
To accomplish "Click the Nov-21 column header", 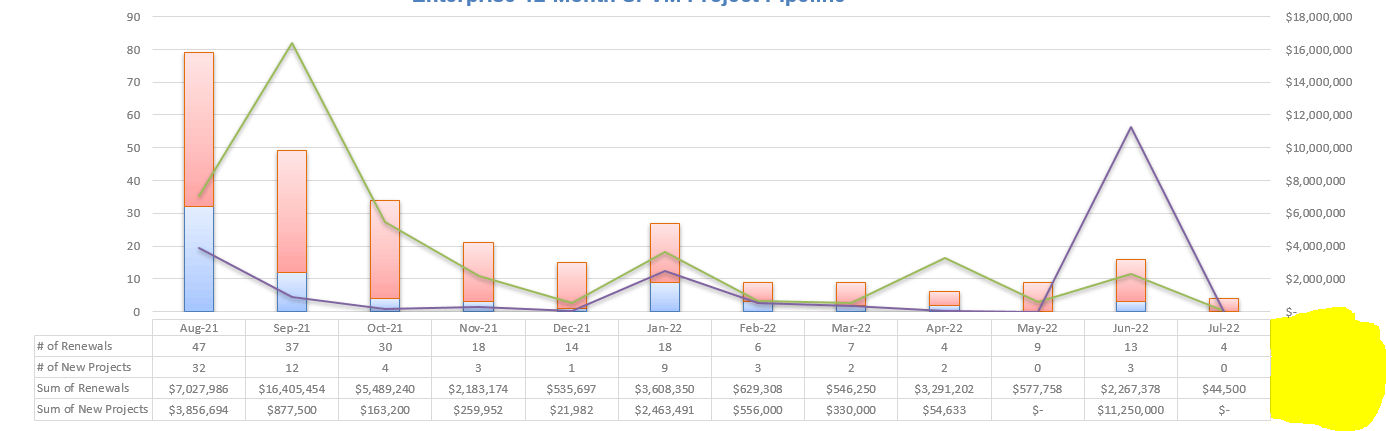I will (478, 327).
